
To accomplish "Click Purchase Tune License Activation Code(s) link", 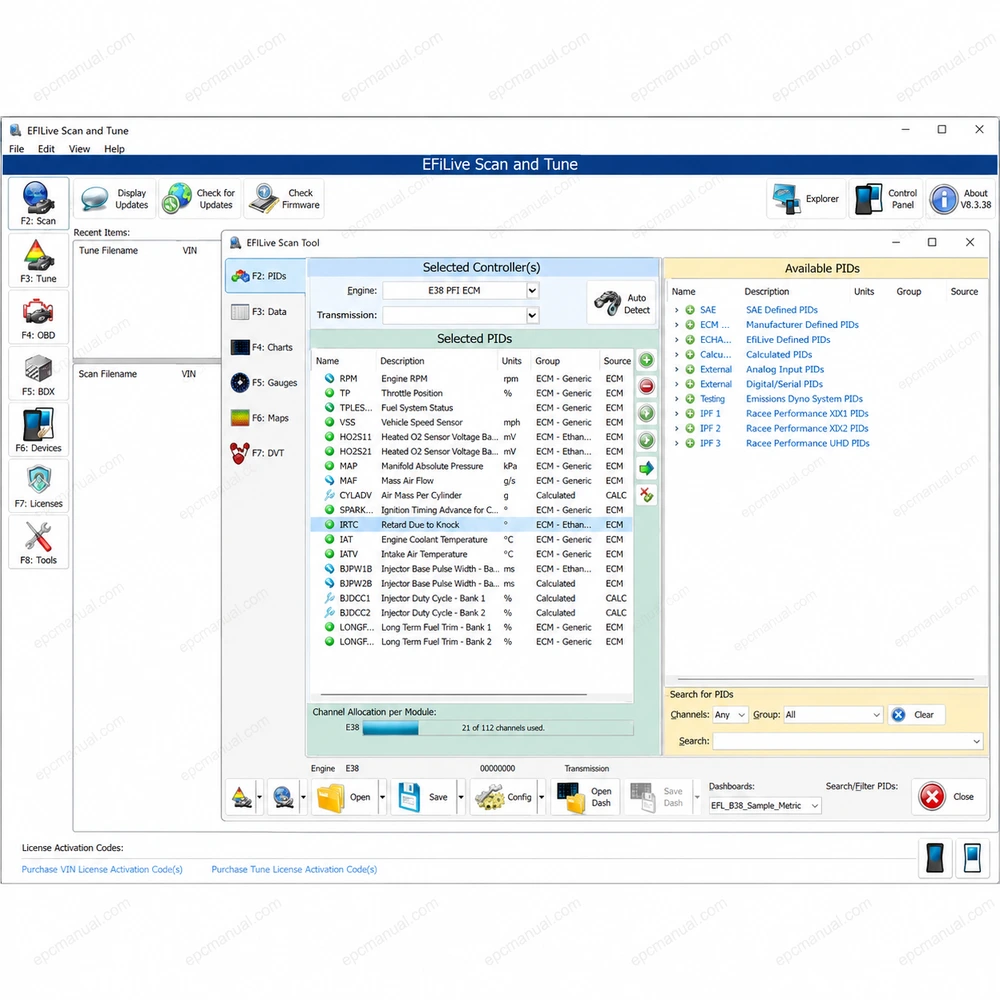I will coord(294,869).
